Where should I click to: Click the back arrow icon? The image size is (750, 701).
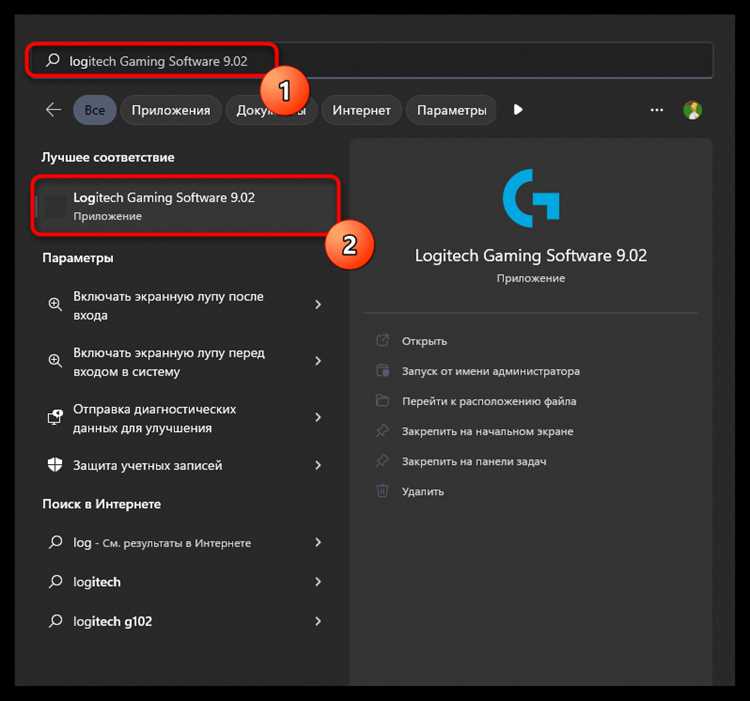[x=54, y=110]
